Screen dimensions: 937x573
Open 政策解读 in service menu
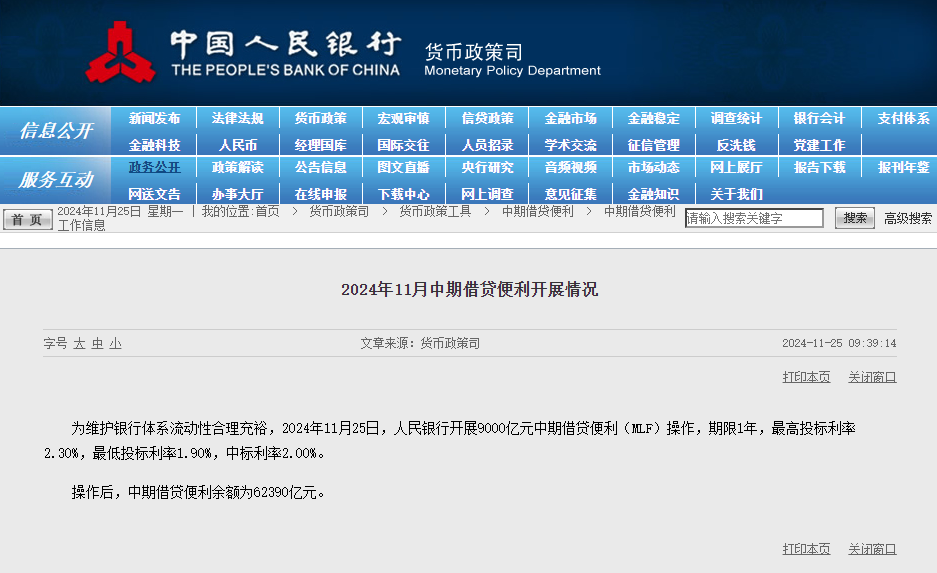click(237, 167)
